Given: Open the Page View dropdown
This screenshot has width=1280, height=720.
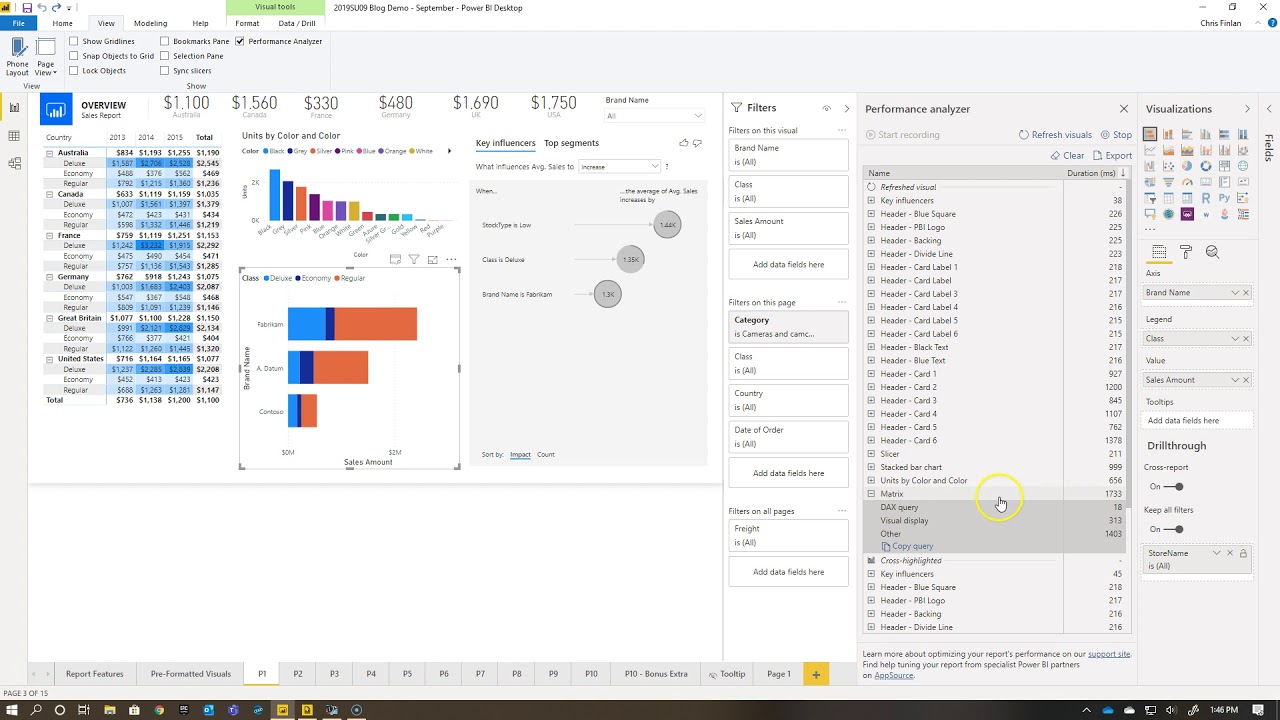Looking at the screenshot, I should pos(46,57).
